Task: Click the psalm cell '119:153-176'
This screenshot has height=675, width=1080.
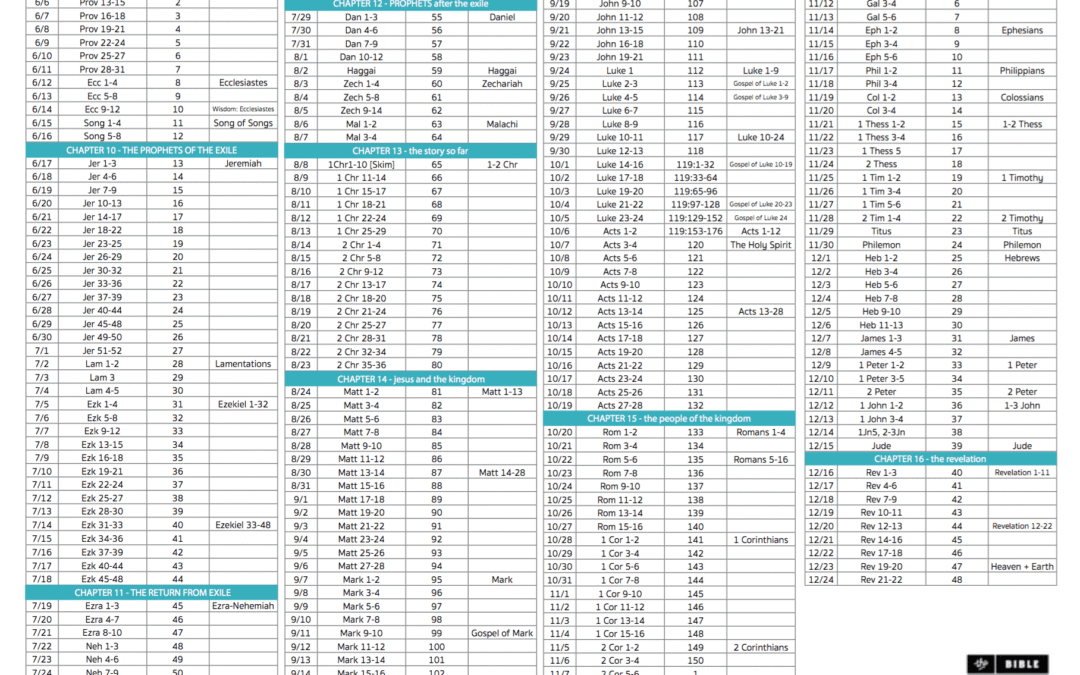Action: click(695, 231)
